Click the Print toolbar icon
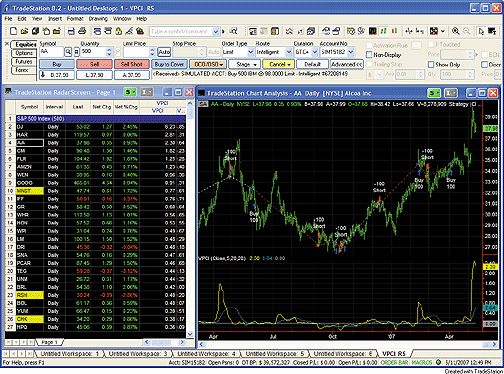 click(x=82, y=31)
